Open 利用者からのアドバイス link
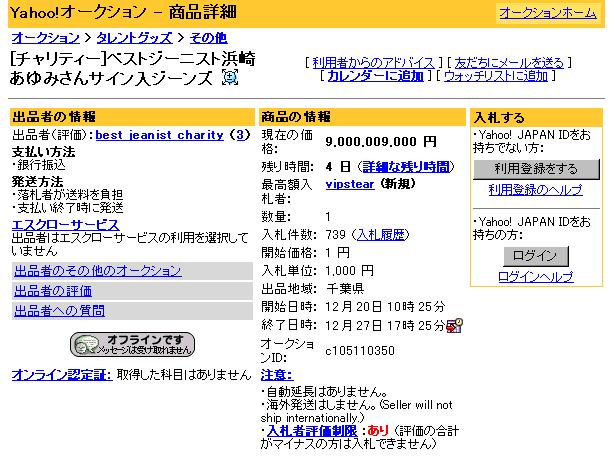The image size is (615, 465). point(373,63)
